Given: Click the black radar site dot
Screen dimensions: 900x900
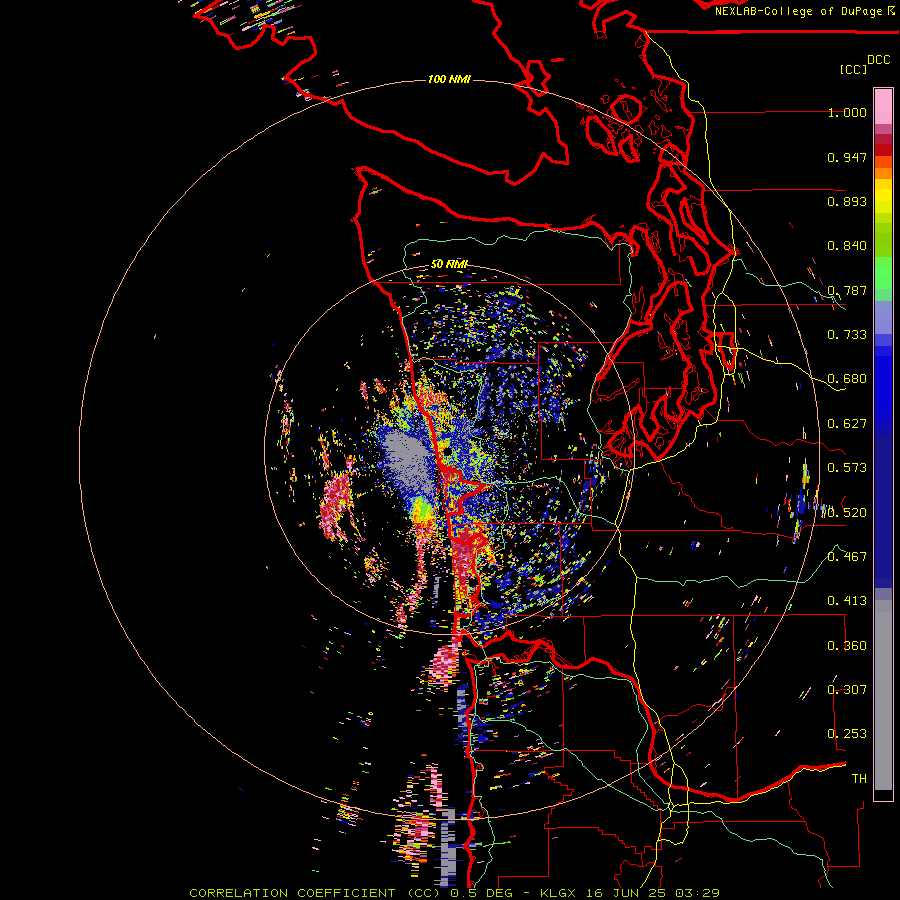Looking at the screenshot, I should tap(447, 452).
